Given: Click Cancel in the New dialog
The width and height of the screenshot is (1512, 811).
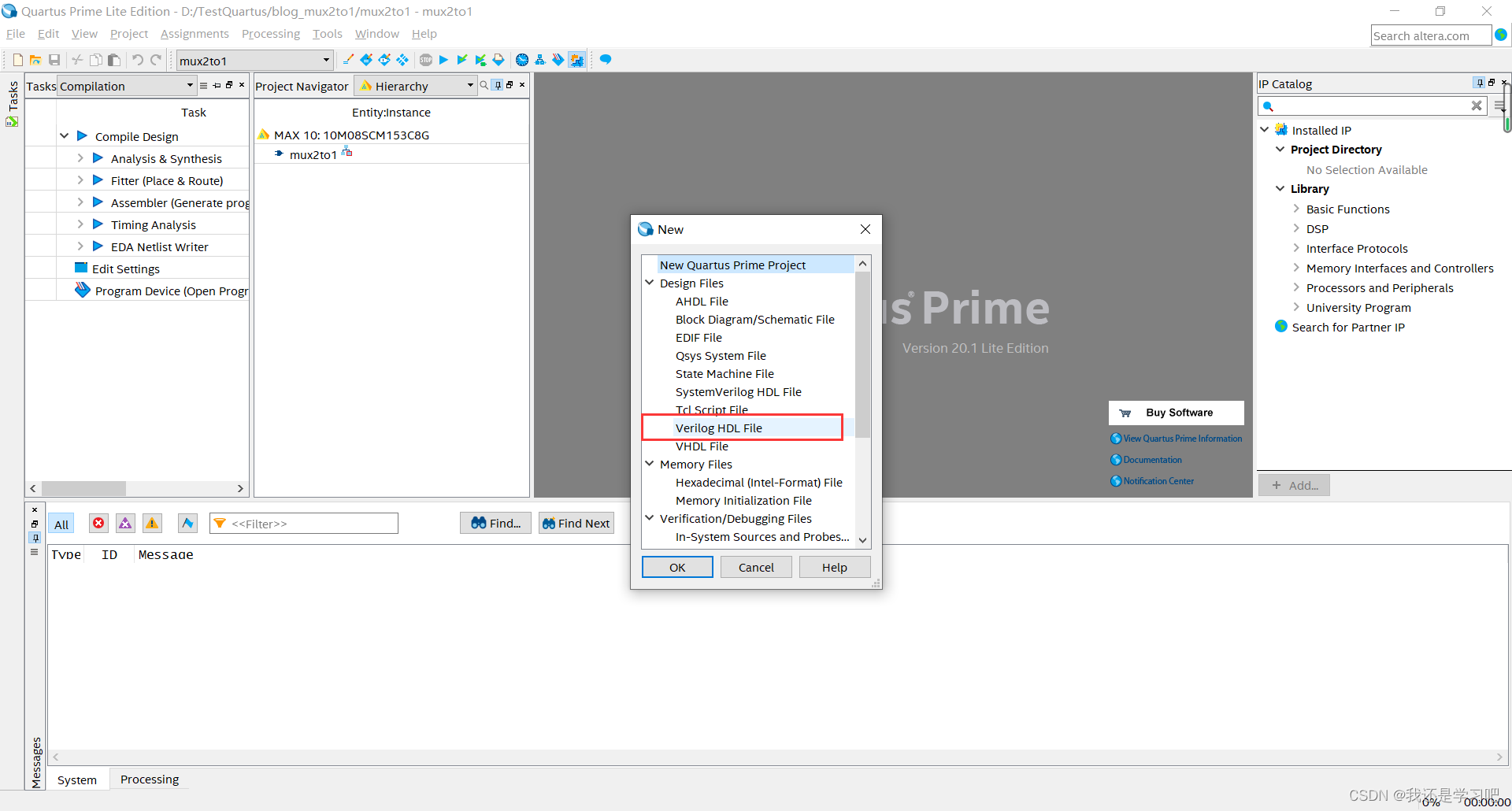Looking at the screenshot, I should pos(756,567).
